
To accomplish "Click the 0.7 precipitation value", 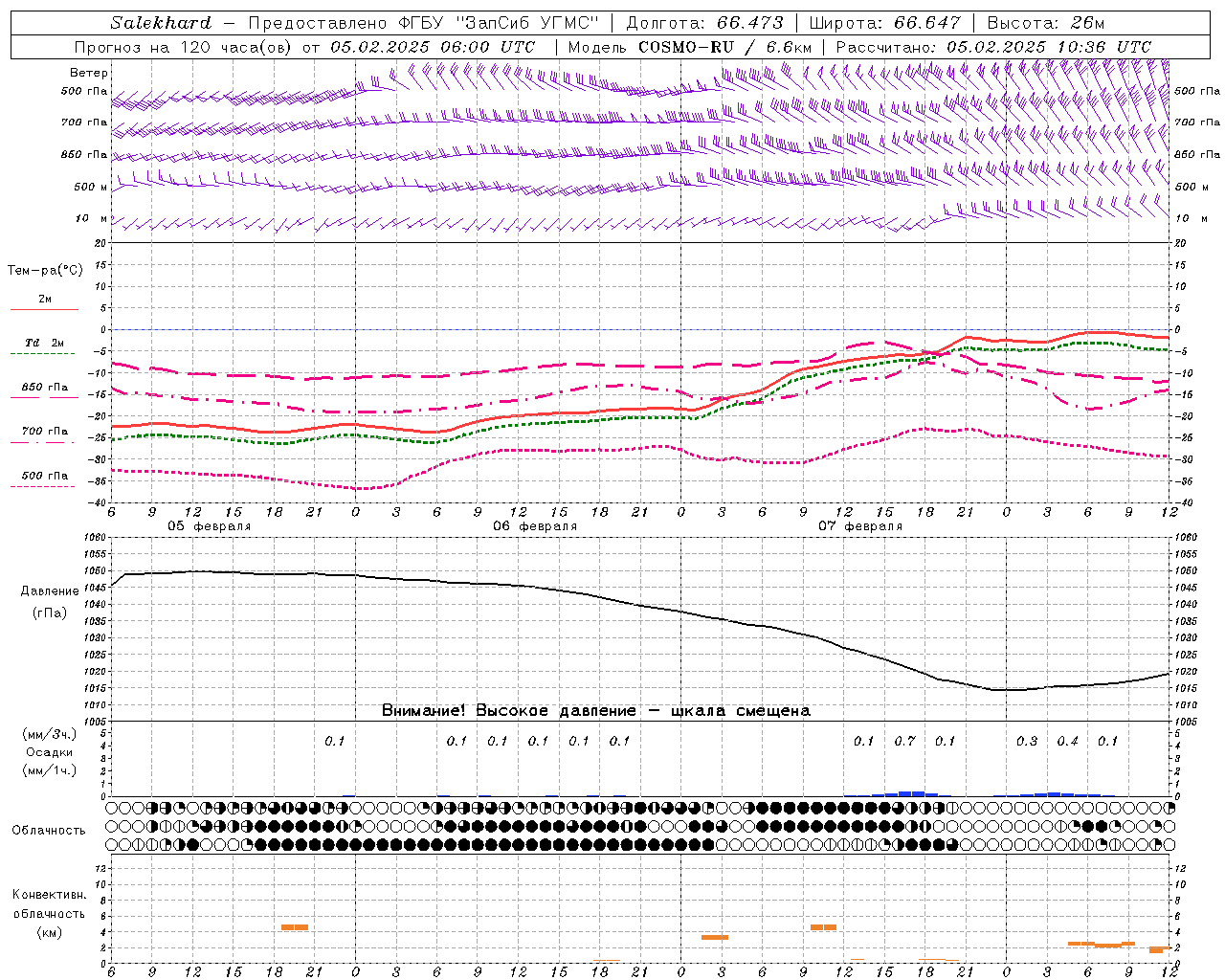I will click(x=904, y=741).
